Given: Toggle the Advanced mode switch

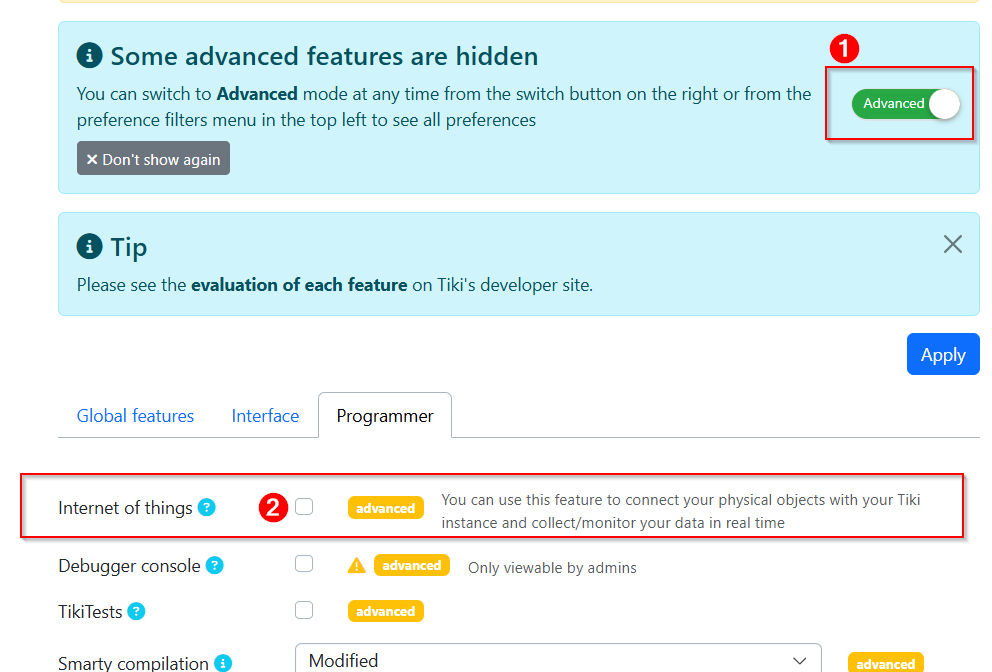Looking at the screenshot, I should point(906,104).
